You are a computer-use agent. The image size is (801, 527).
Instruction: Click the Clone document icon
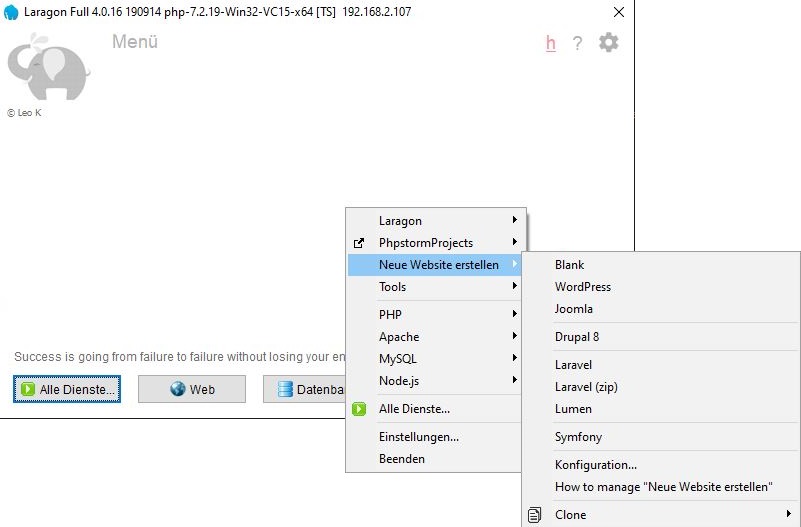point(534,515)
